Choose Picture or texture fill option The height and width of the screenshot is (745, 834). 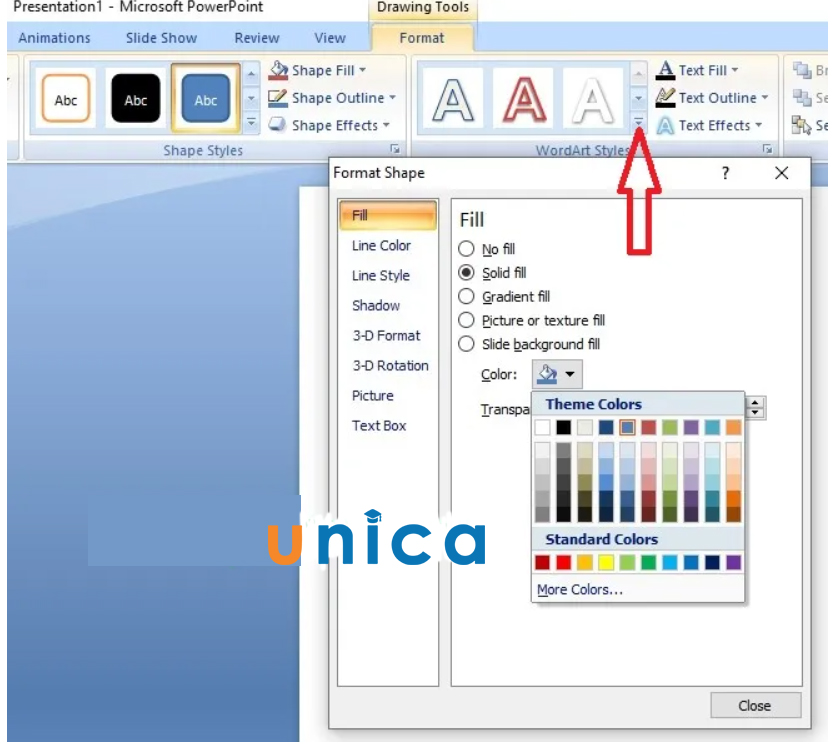[466, 321]
